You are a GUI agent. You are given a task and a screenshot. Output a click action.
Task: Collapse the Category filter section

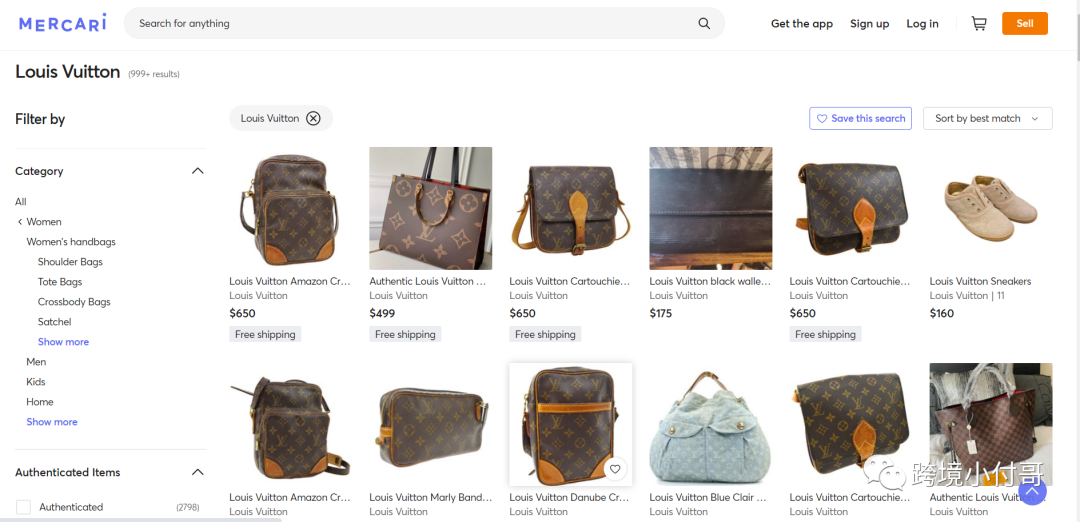click(198, 171)
